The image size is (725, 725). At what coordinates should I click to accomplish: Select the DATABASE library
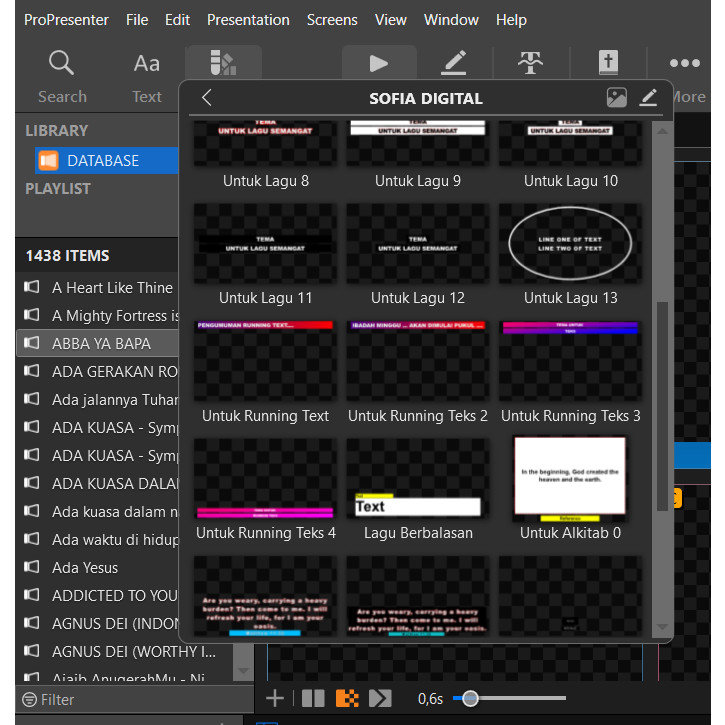pyautogui.click(x=102, y=160)
